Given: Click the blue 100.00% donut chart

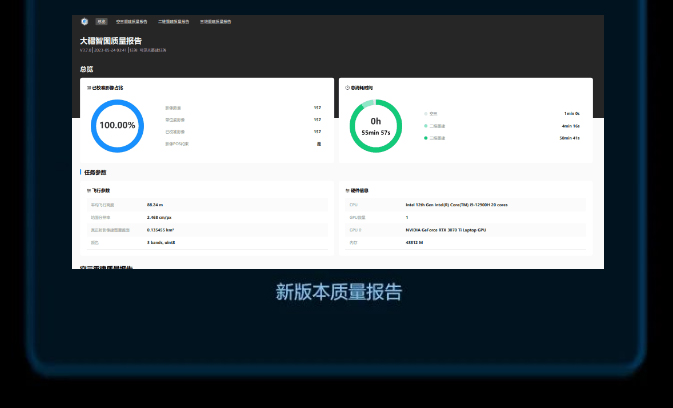Looking at the screenshot, I should [117, 125].
